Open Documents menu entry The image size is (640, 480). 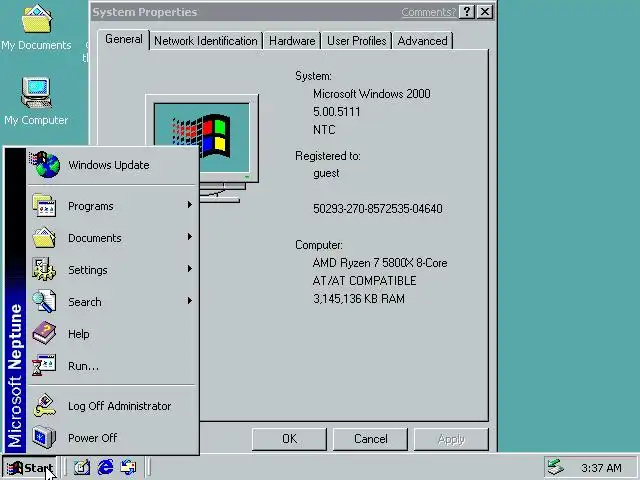(112, 238)
